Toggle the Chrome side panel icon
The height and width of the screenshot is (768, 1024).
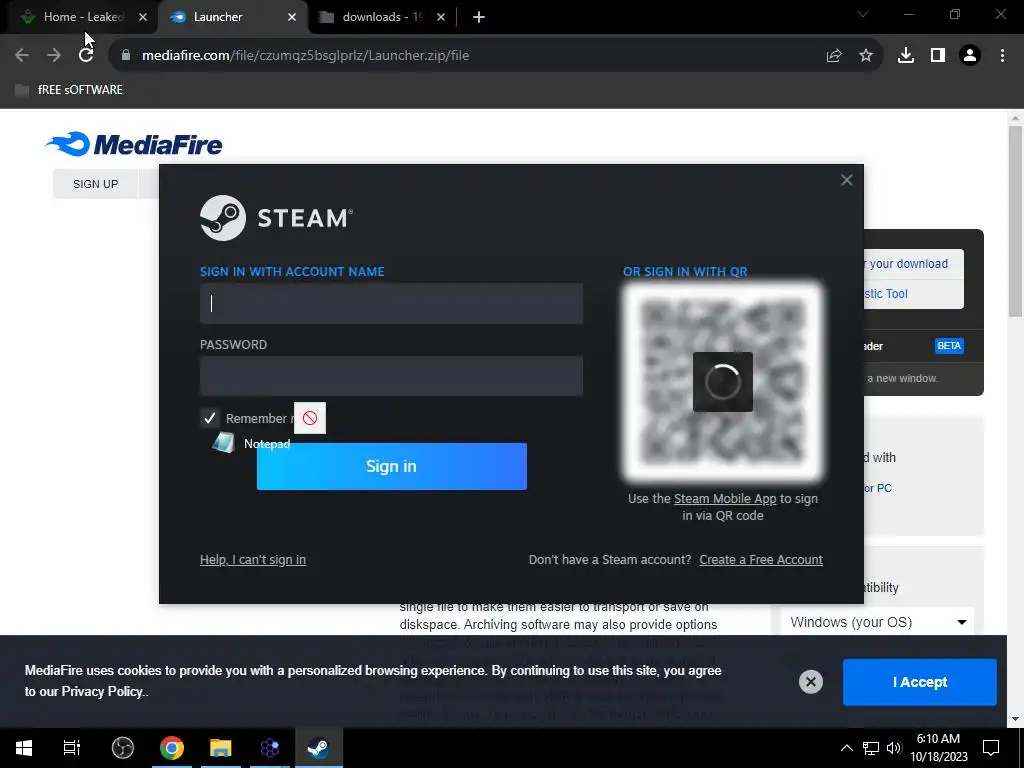(x=938, y=56)
